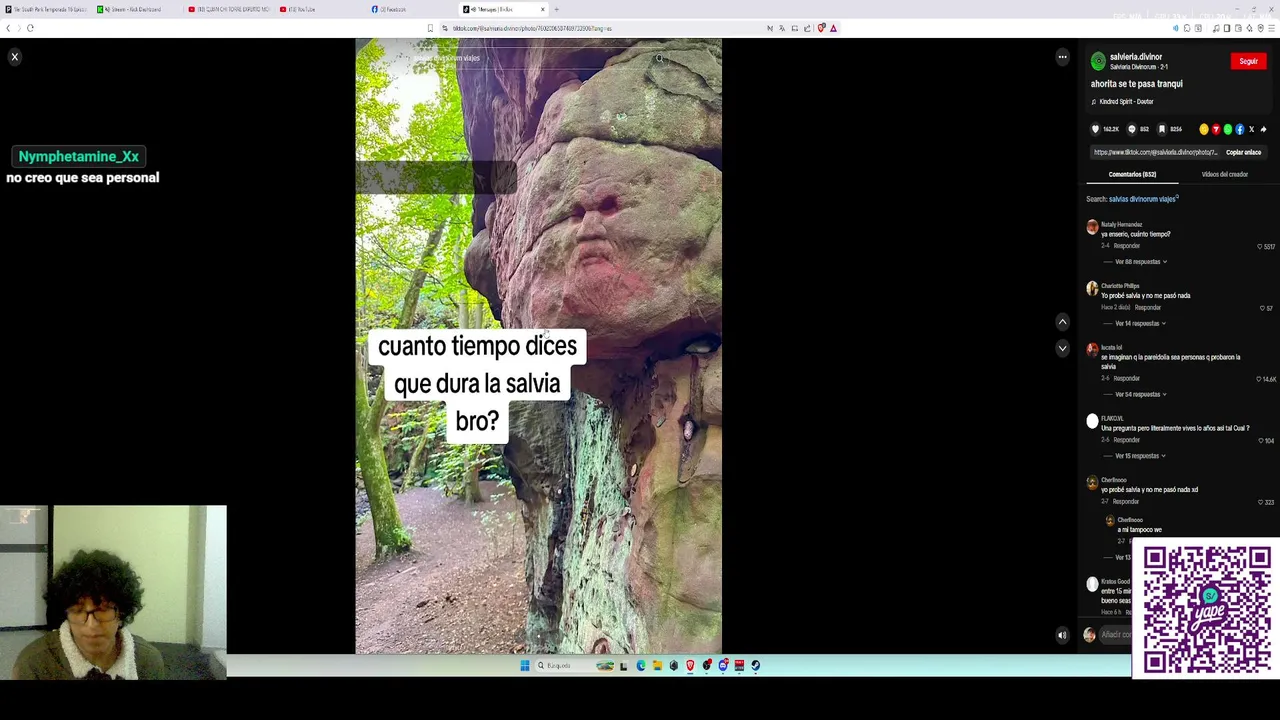Image resolution: width=1280 pixels, height=720 pixels.
Task: Open the Windows Start menu
Action: [524, 666]
